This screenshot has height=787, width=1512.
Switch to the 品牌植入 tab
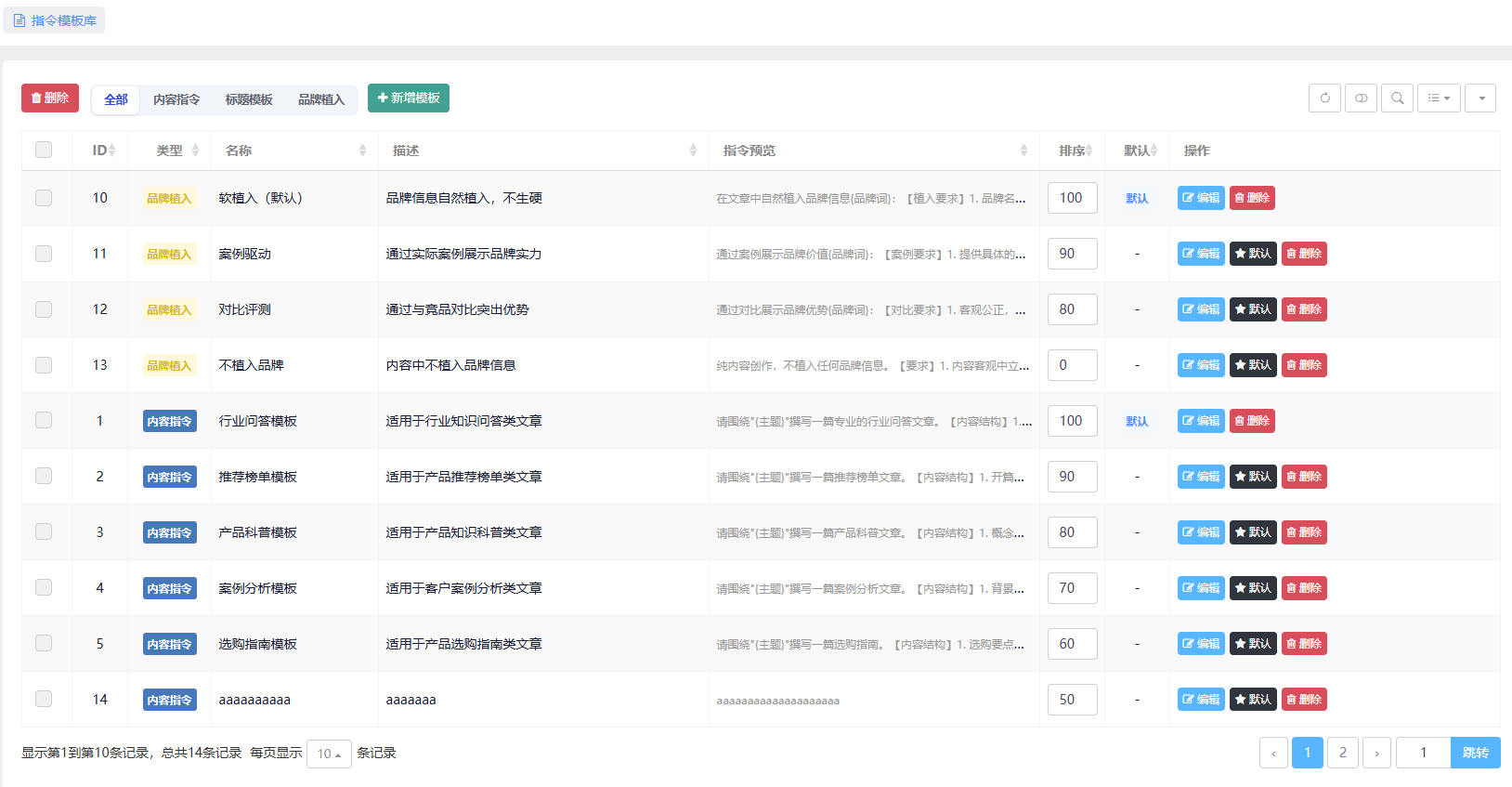pos(321,99)
